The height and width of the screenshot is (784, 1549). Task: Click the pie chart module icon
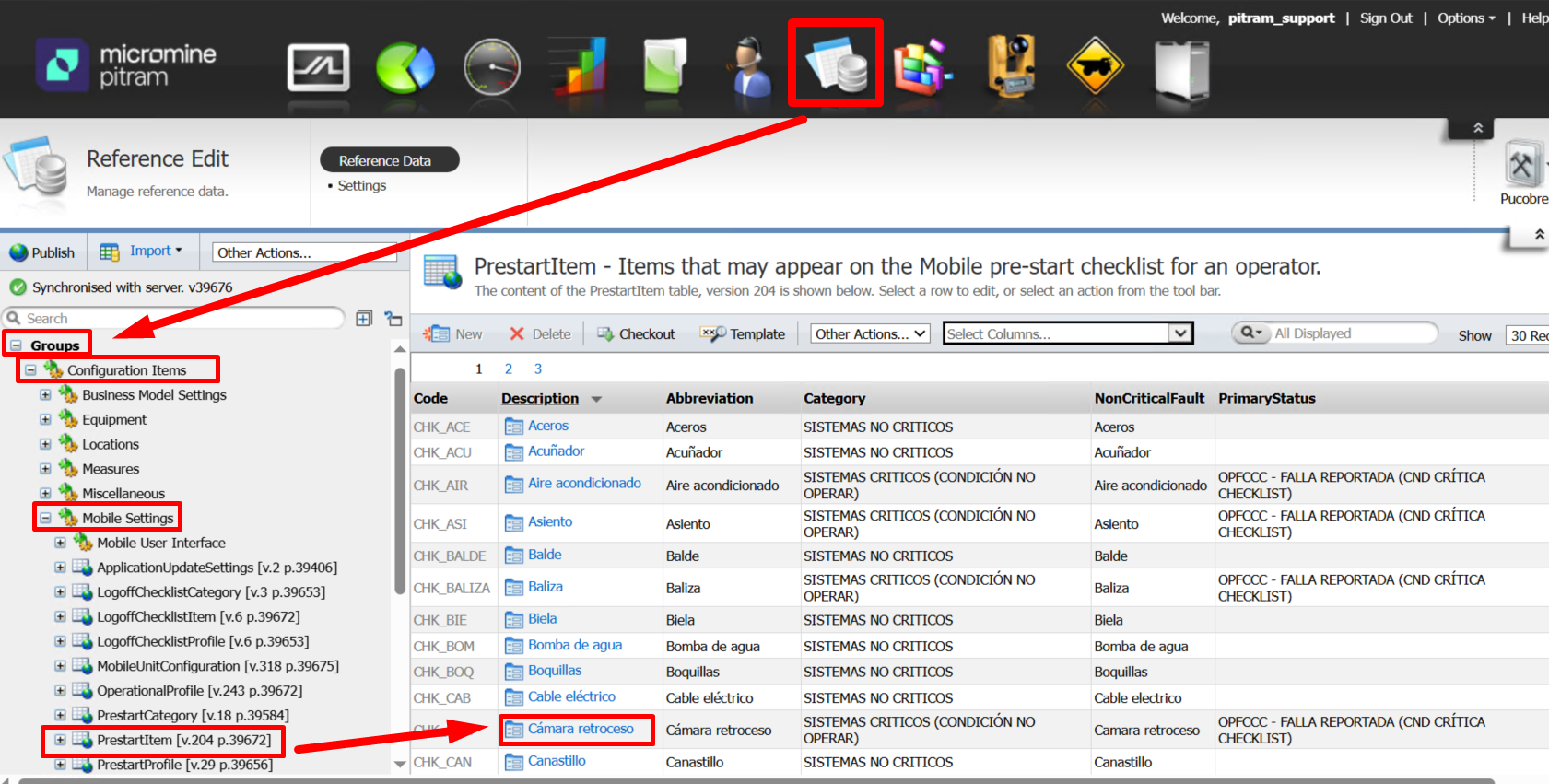[x=405, y=68]
